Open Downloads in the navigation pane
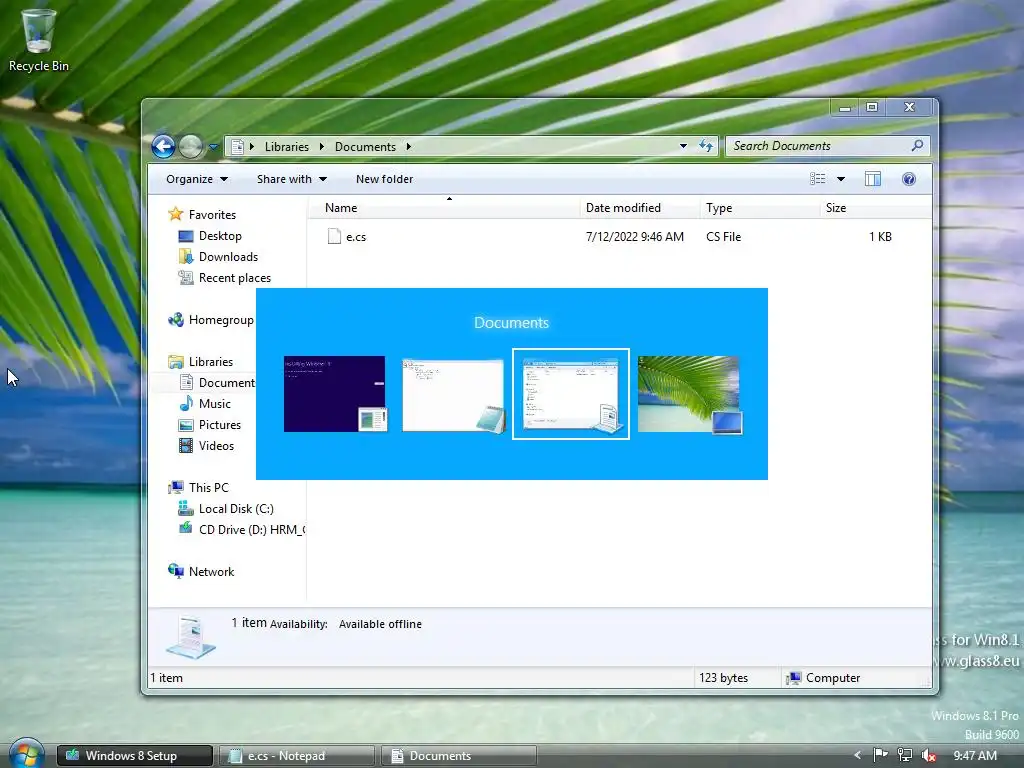The image size is (1024, 768). tap(228, 257)
